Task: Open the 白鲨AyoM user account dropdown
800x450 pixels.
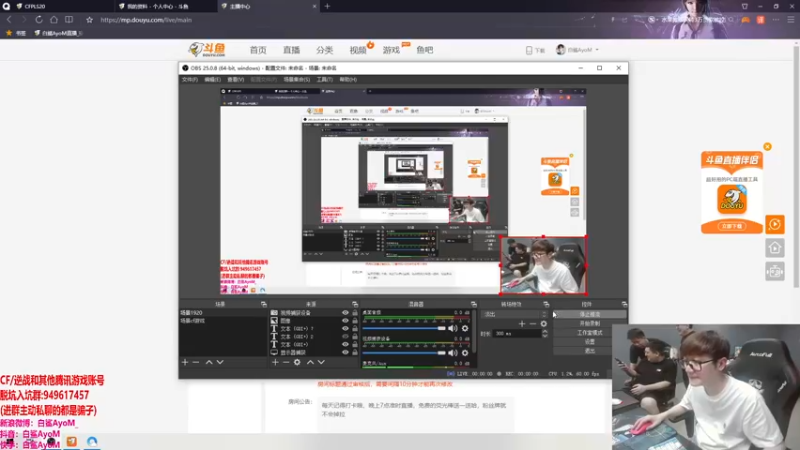Action: (577, 49)
